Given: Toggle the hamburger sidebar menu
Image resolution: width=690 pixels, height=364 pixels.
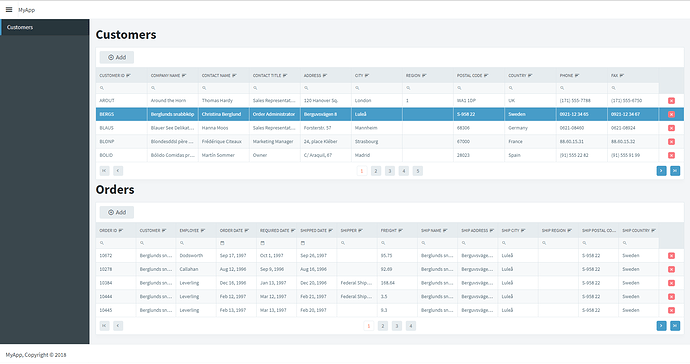Looking at the screenshot, I should pyautogui.click(x=9, y=9).
